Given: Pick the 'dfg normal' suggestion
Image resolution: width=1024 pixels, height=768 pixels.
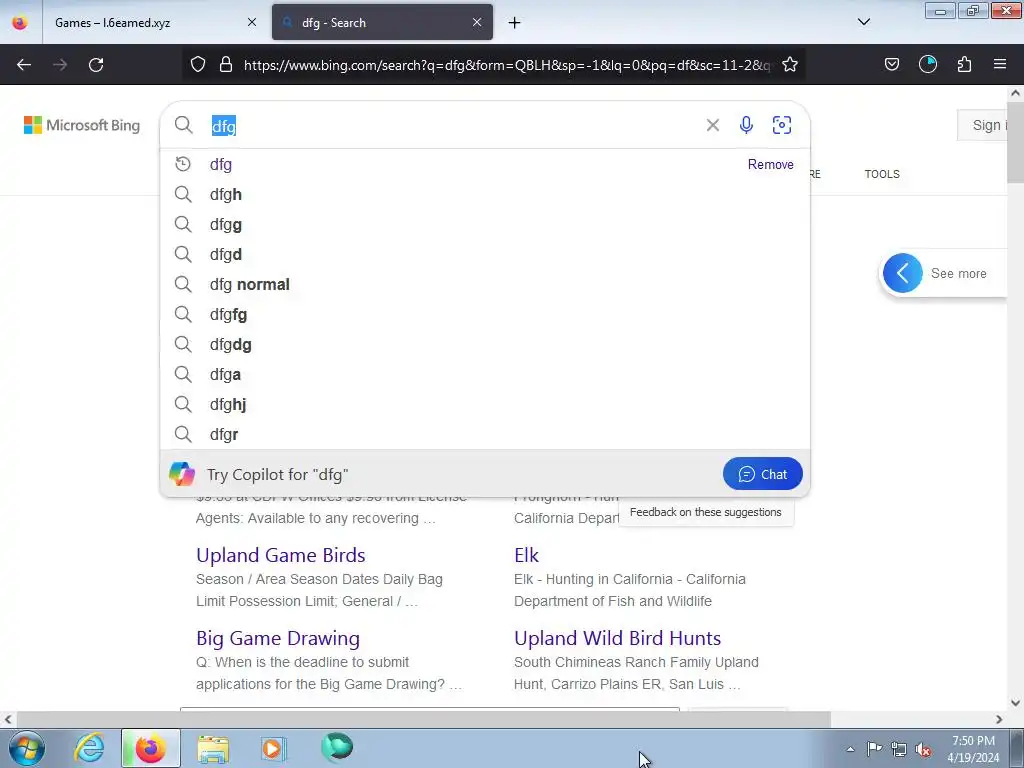Looking at the screenshot, I should pos(485,284).
